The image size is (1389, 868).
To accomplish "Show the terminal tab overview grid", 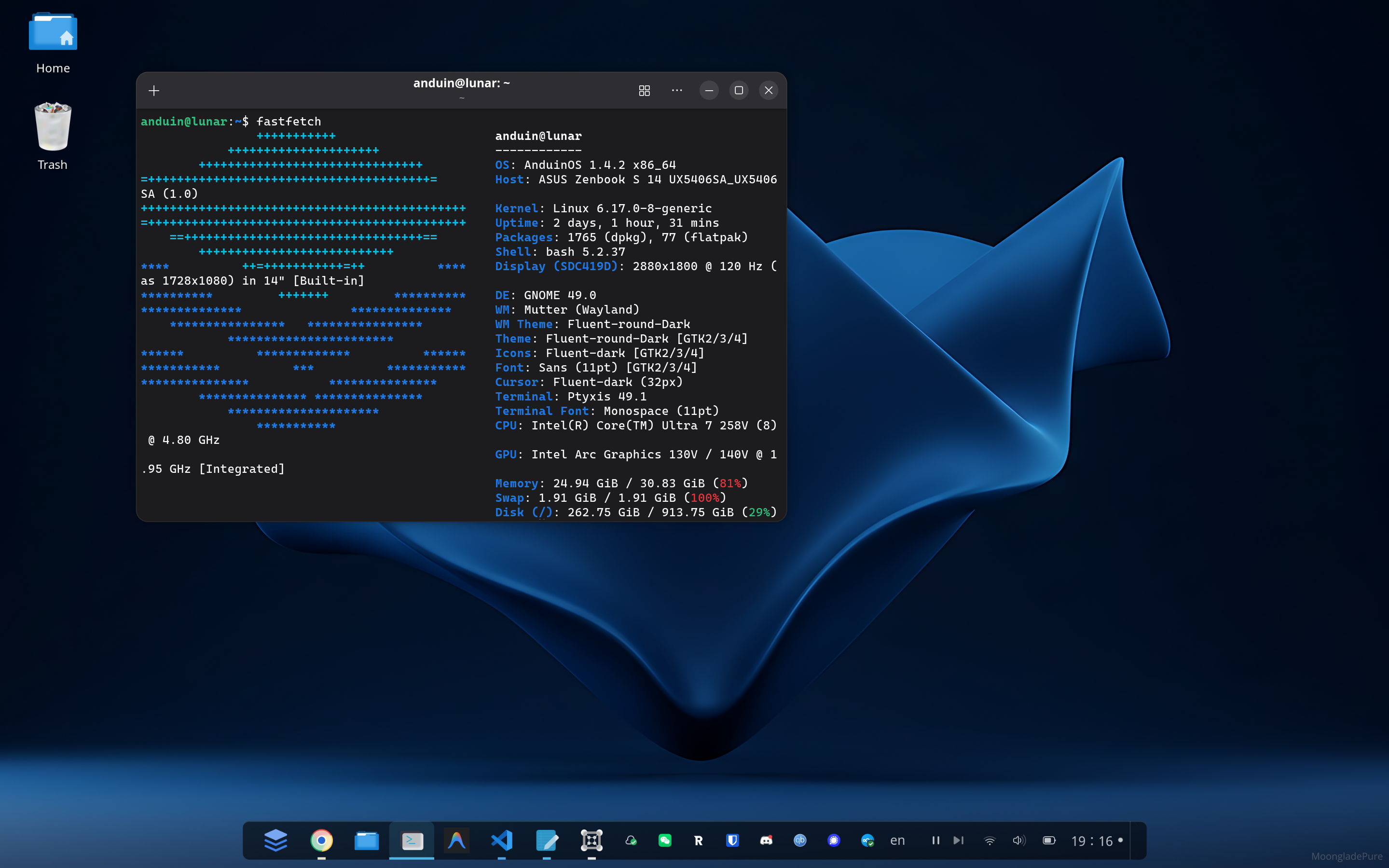I will tap(644, 91).
